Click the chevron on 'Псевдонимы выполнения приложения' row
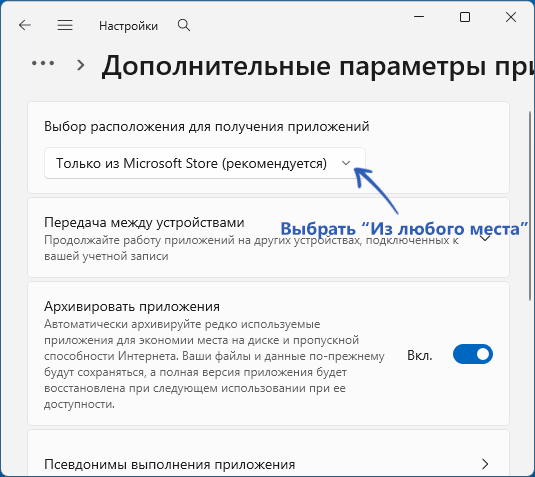The image size is (535, 477). pyautogui.click(x=485, y=464)
